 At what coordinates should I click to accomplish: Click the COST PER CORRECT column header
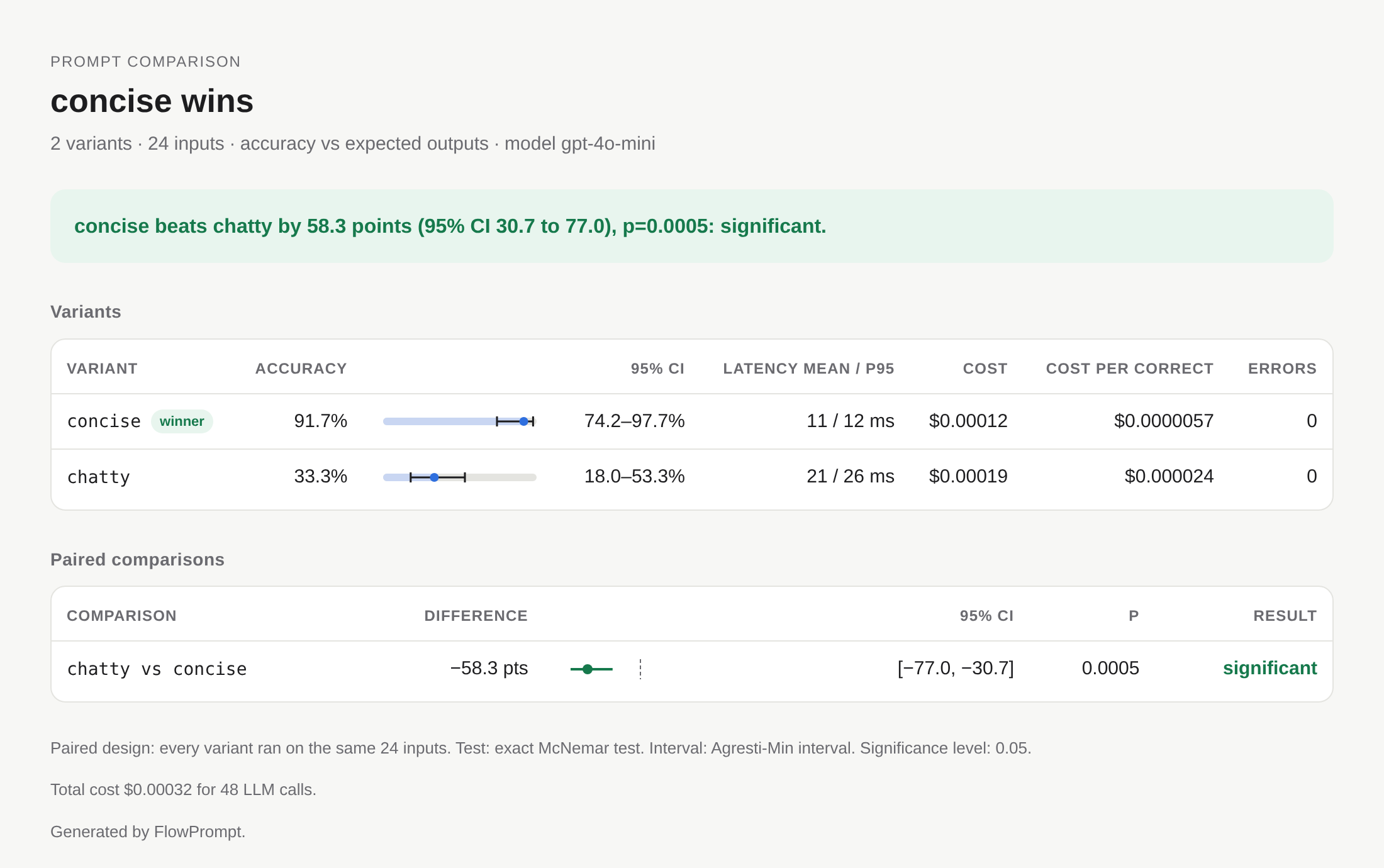[1129, 369]
